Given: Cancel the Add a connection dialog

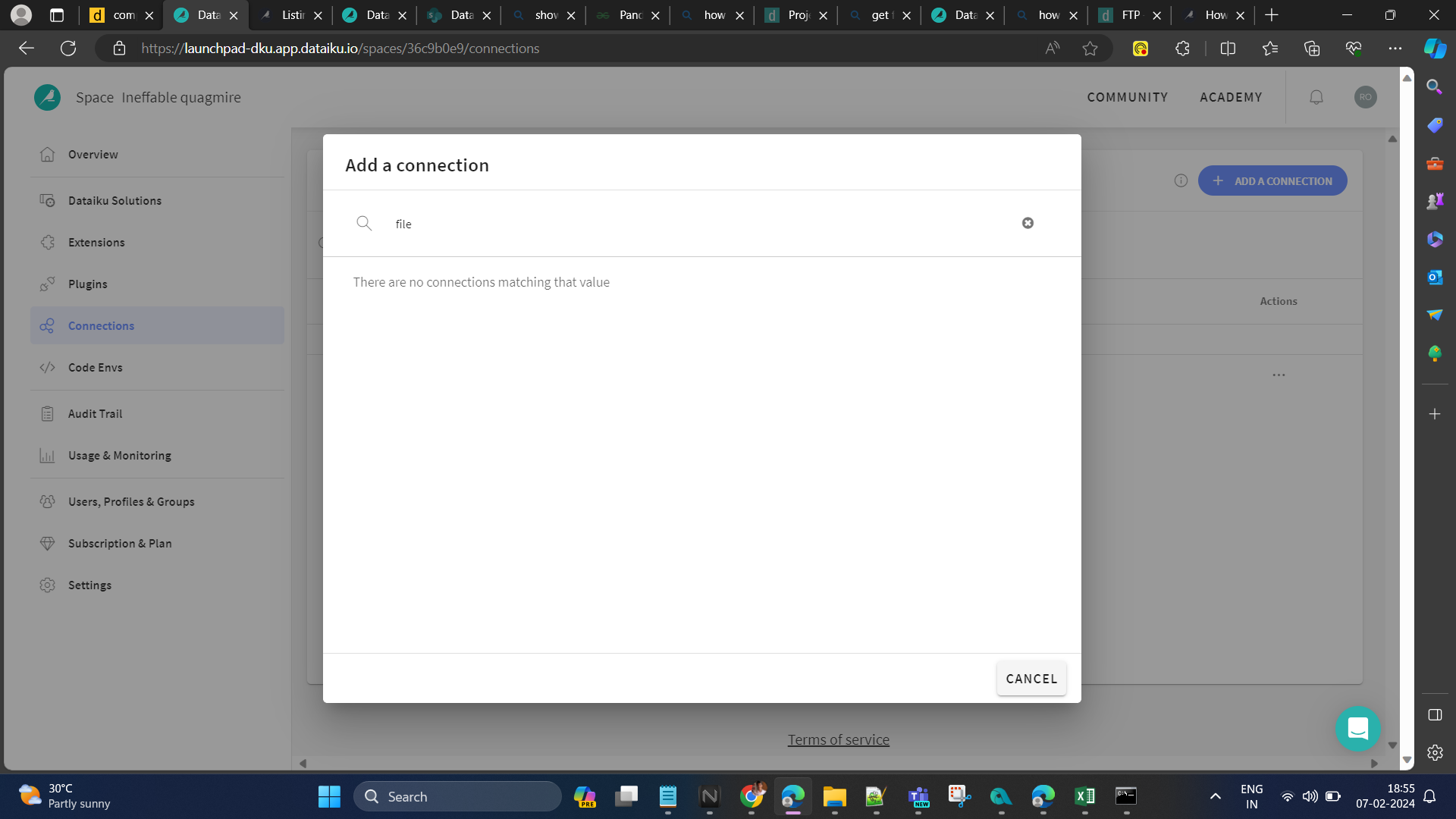Looking at the screenshot, I should point(1031,679).
